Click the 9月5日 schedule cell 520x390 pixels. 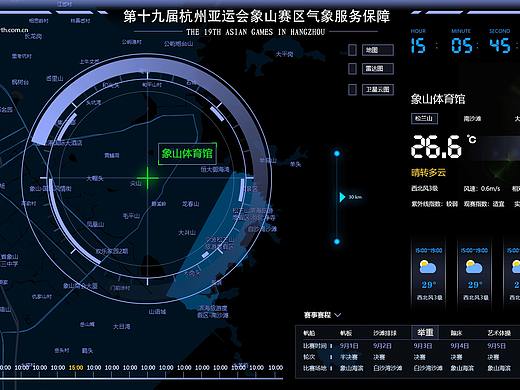(497, 346)
